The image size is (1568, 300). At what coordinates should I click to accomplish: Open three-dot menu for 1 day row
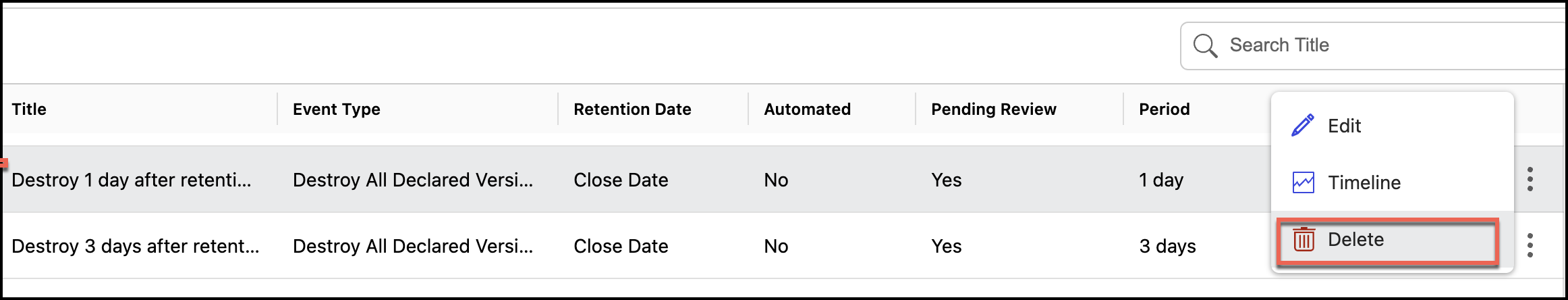pyautogui.click(x=1530, y=180)
